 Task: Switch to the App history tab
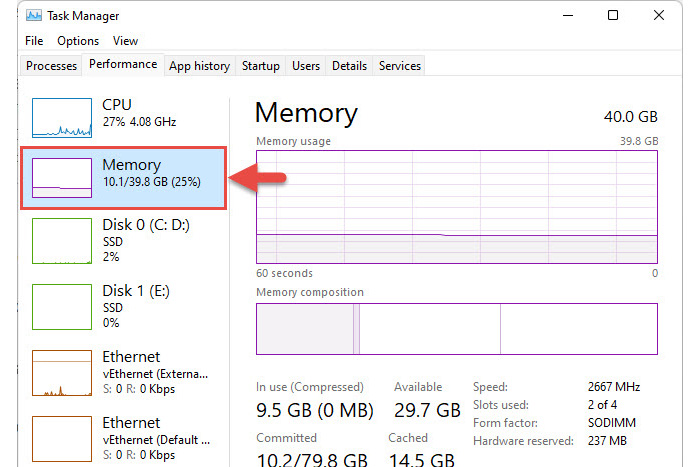click(200, 66)
